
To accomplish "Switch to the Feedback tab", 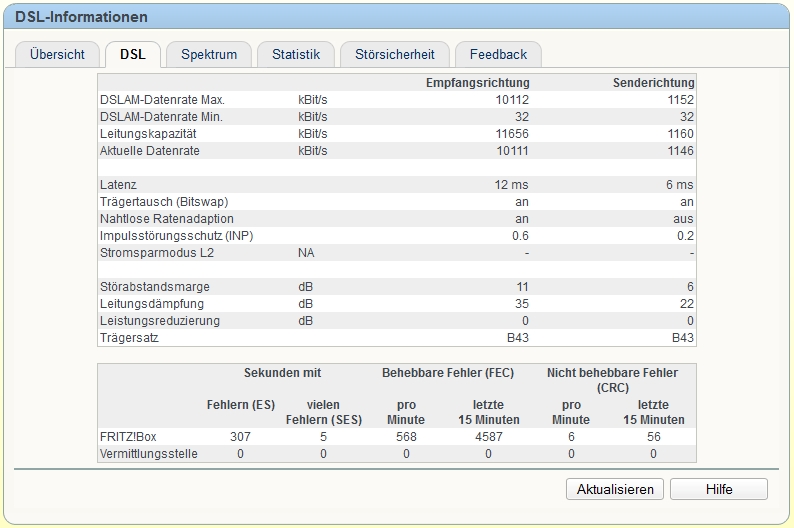I will 498,55.
